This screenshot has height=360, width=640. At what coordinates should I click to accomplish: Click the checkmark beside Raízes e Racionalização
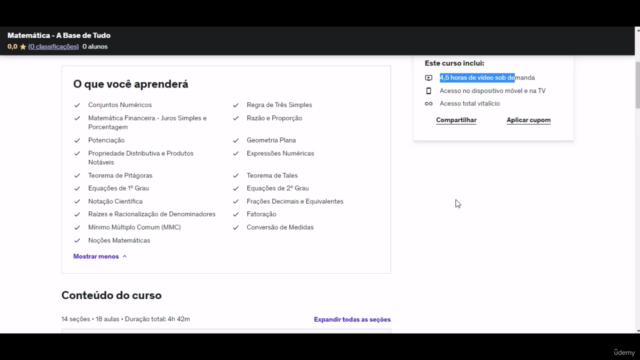pyautogui.click(x=77, y=215)
